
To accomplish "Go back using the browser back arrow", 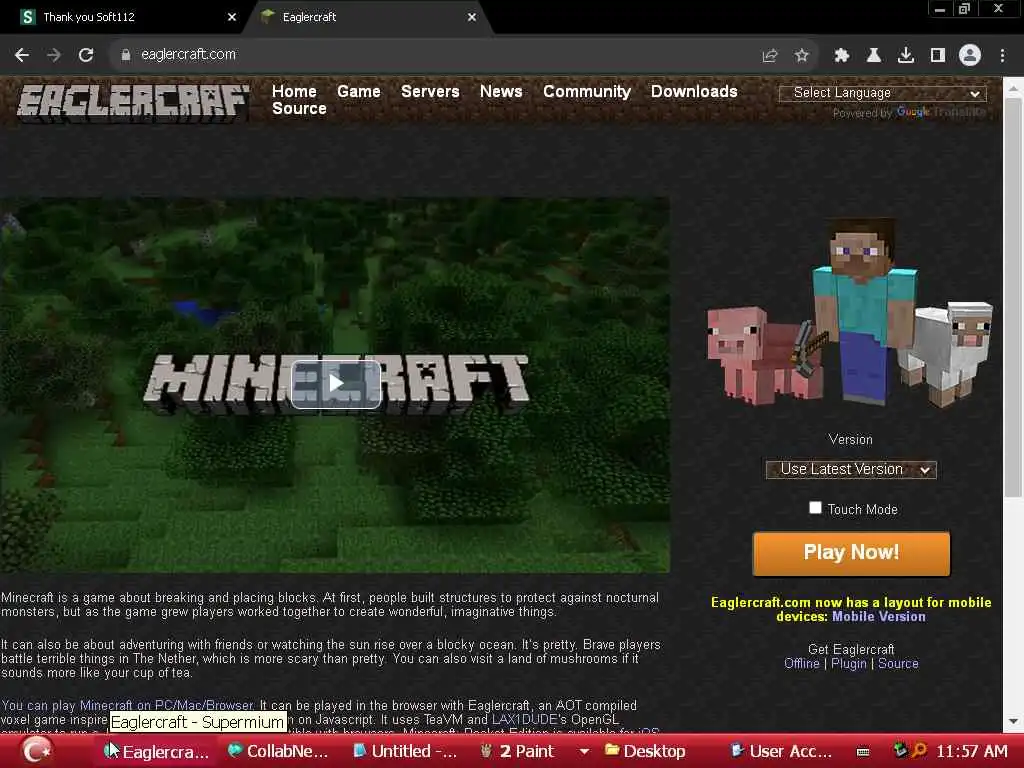I will click(22, 55).
